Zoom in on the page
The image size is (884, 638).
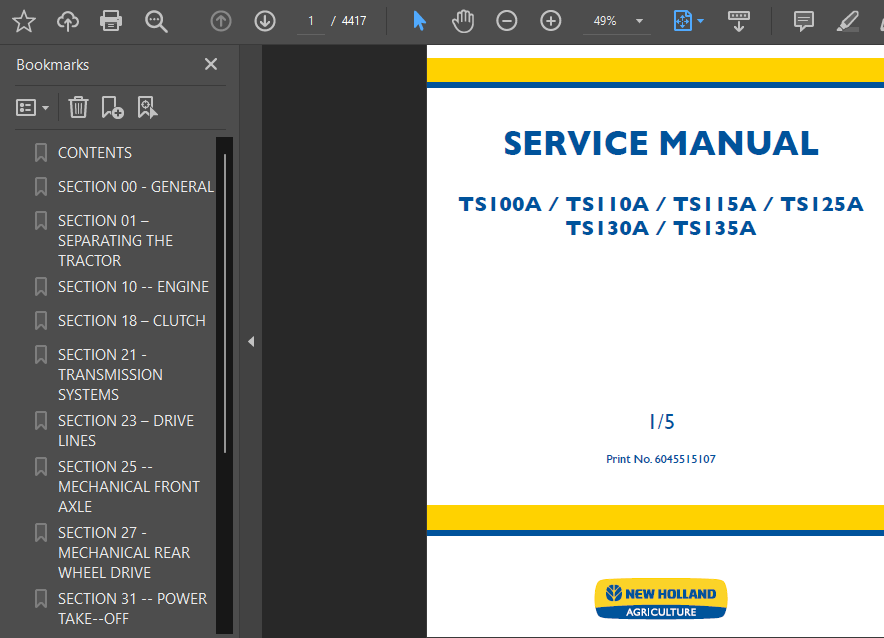tap(550, 20)
